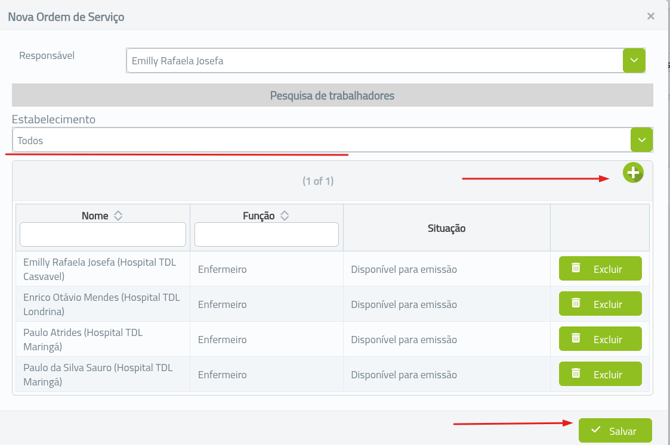Click the Nome column header
This screenshot has height=445, width=670.
pos(95,216)
